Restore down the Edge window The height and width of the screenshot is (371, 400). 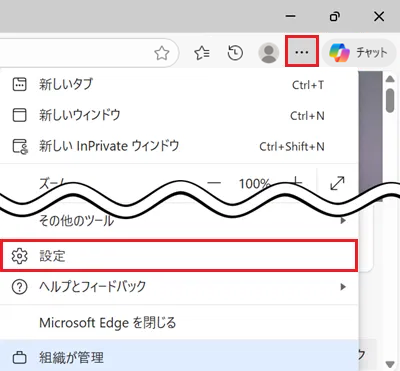[x=335, y=16]
